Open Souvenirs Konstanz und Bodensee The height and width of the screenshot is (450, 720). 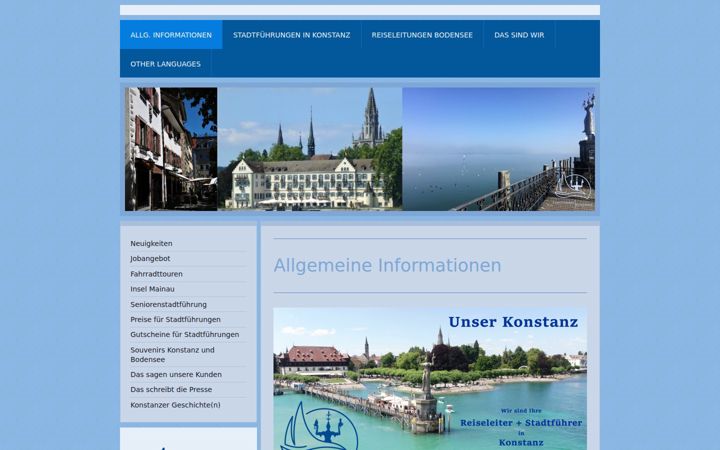coord(172,354)
